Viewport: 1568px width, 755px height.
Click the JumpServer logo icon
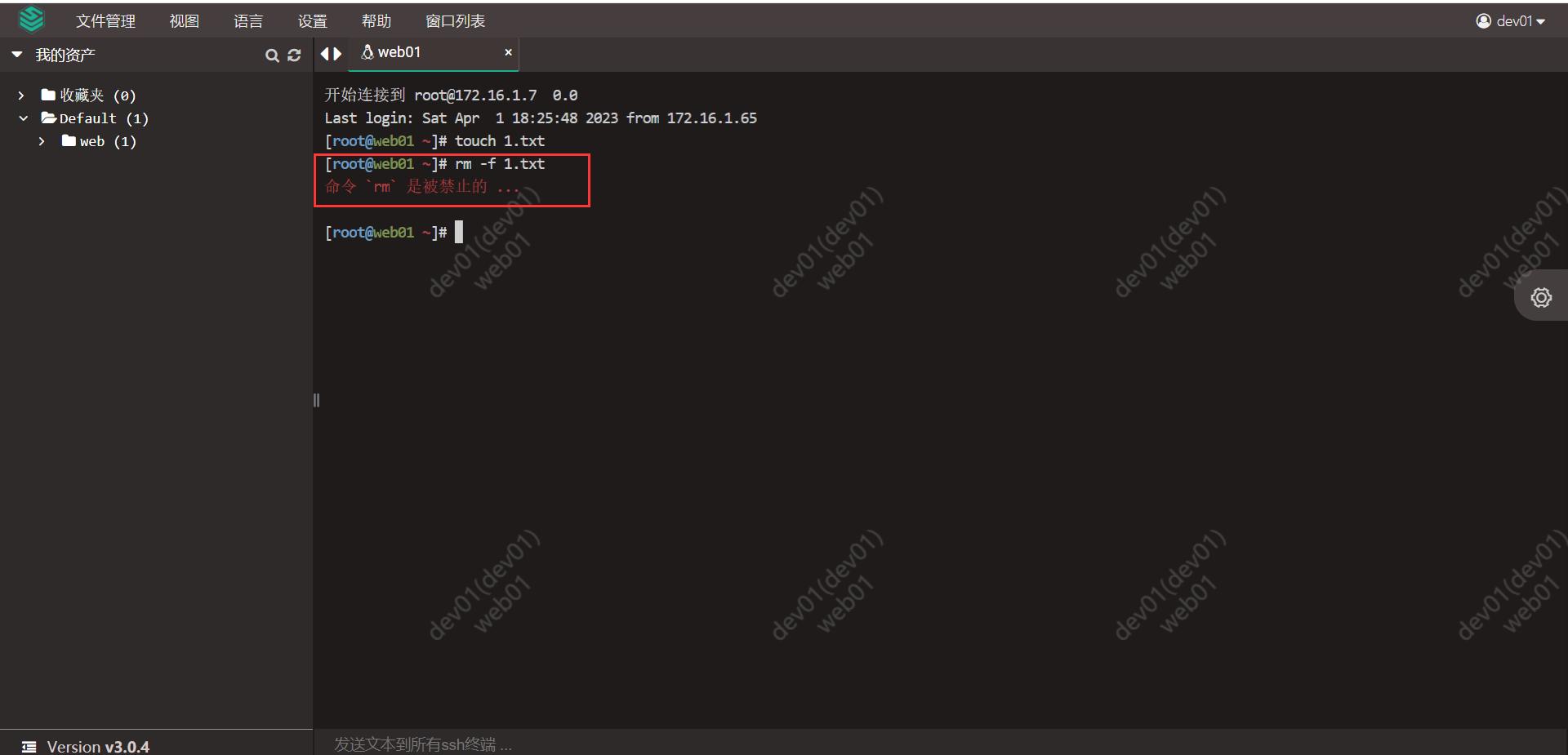31,19
